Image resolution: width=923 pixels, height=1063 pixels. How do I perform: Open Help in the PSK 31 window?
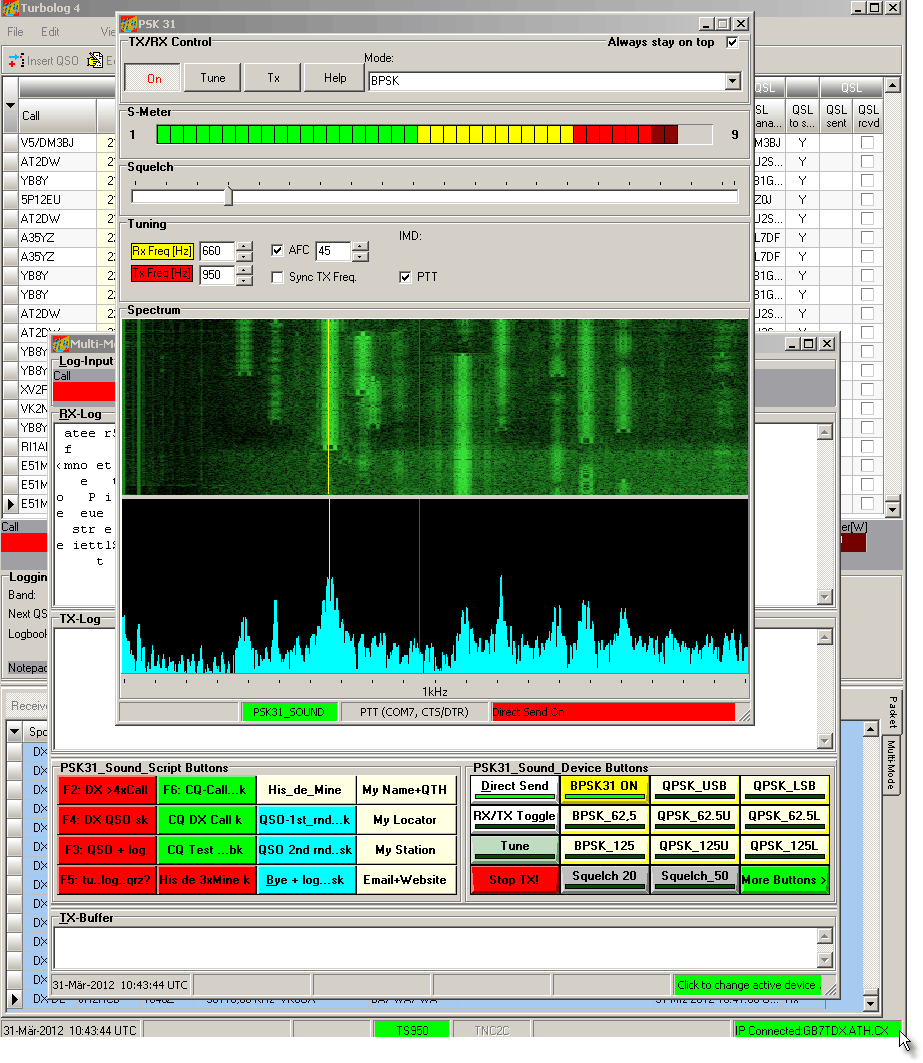coord(334,78)
